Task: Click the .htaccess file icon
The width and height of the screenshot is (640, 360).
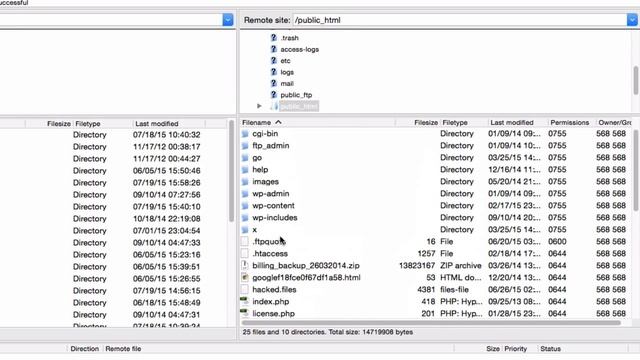Action: coord(245,254)
